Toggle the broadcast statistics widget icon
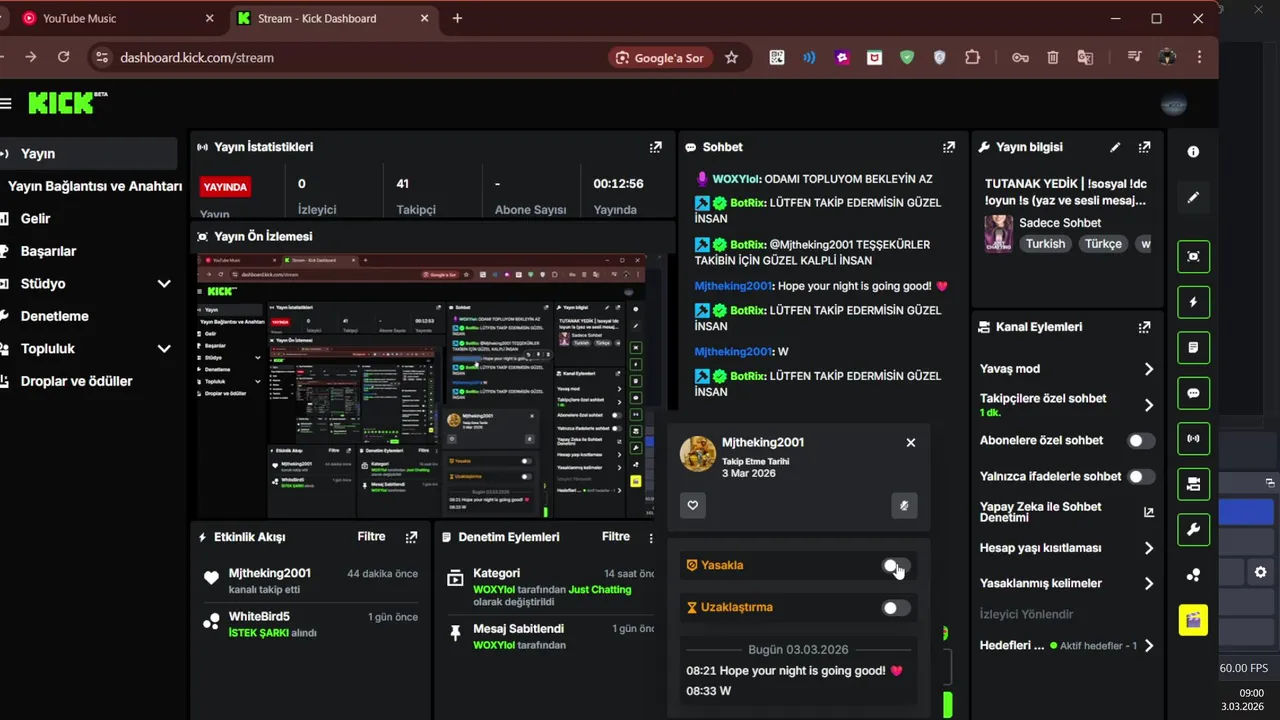 click(x=1193, y=438)
